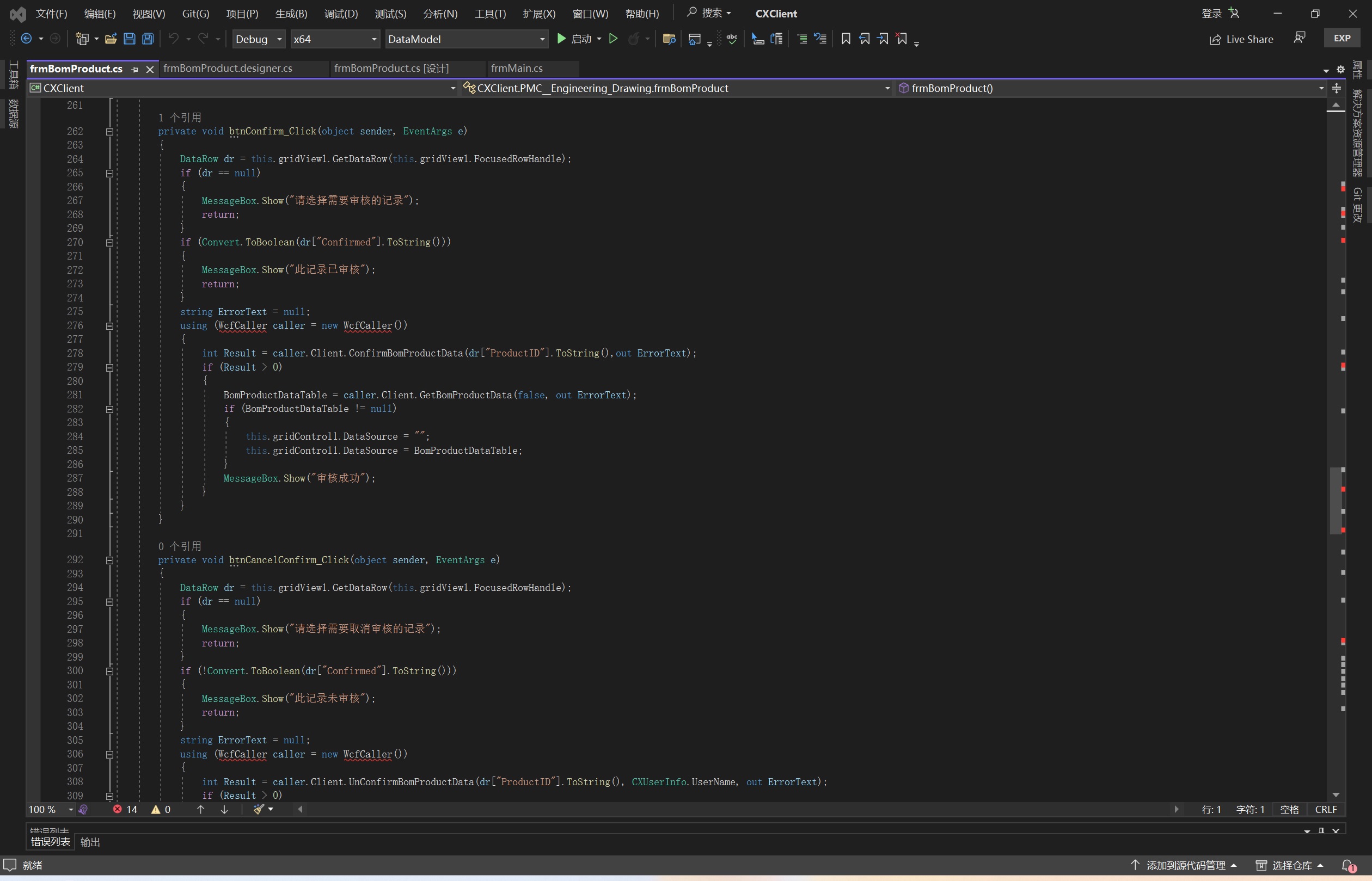This screenshot has width=1372, height=881.
Task: Collapse the if block at line 282
Action: point(109,410)
